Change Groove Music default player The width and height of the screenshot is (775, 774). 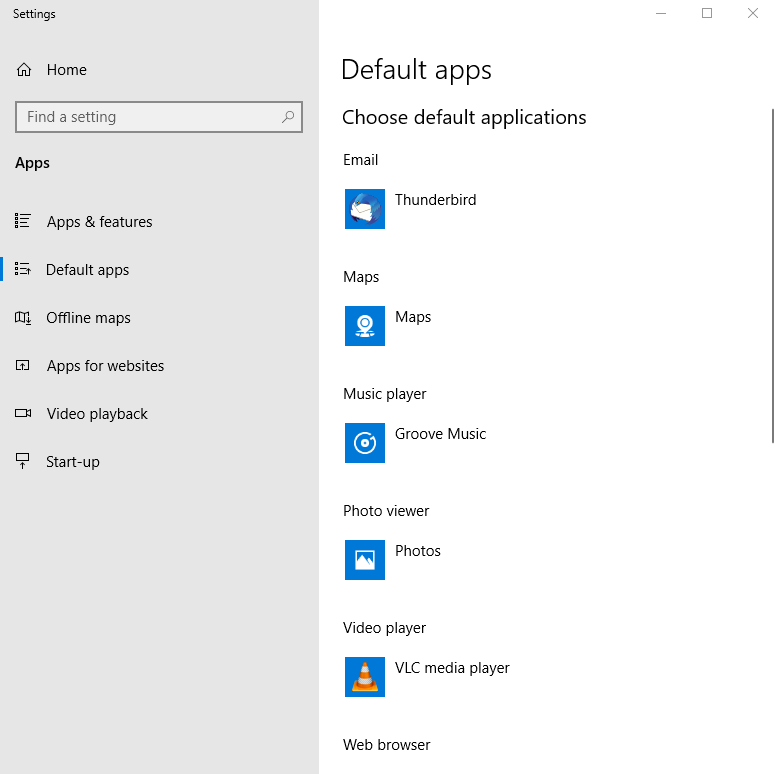[x=440, y=434]
